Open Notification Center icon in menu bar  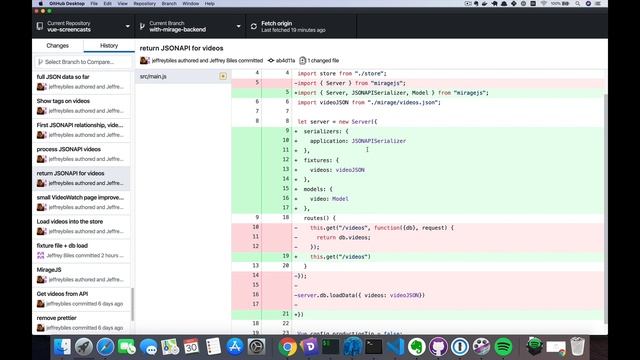click(598, 3)
